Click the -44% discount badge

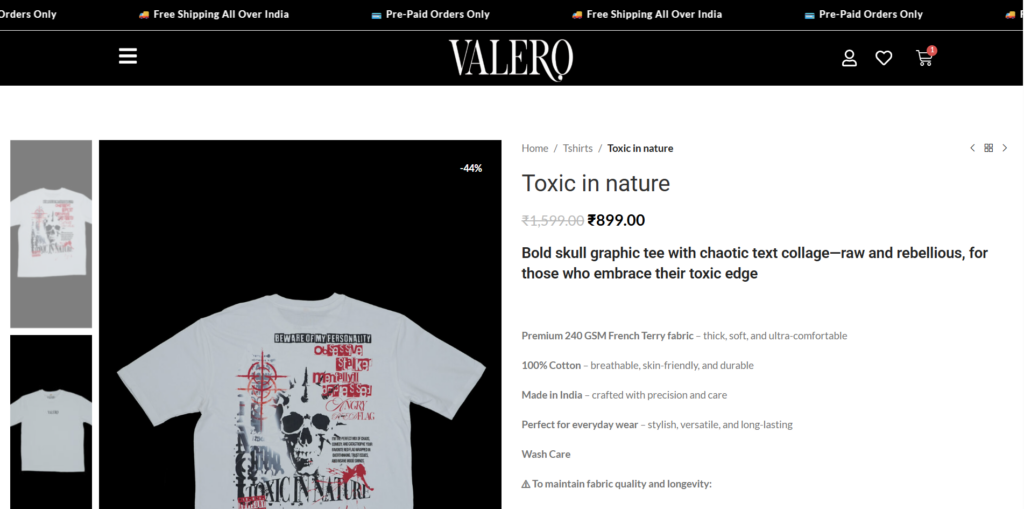tap(471, 168)
